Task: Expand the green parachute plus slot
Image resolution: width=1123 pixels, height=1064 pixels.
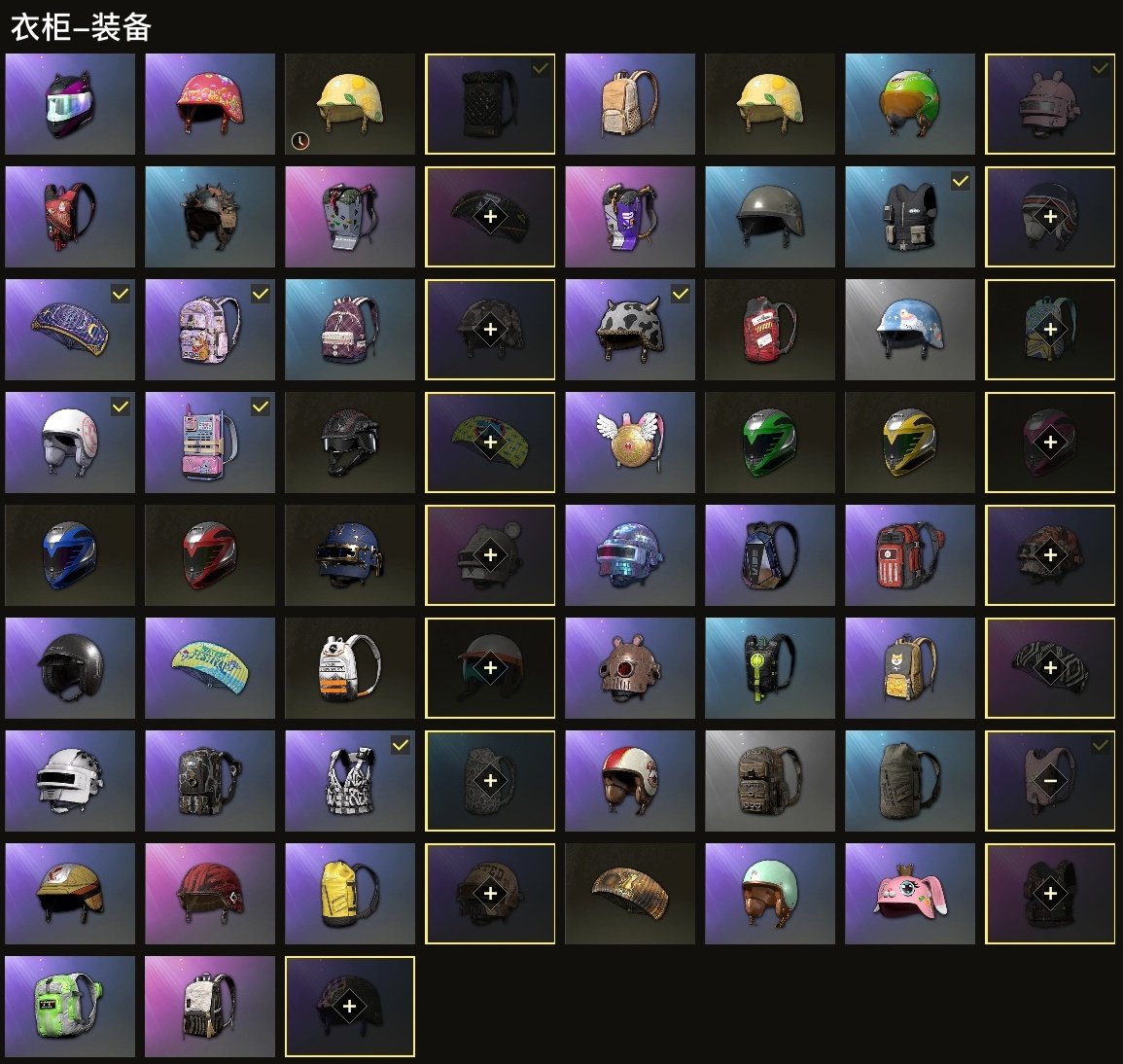Action: pyautogui.click(x=490, y=443)
